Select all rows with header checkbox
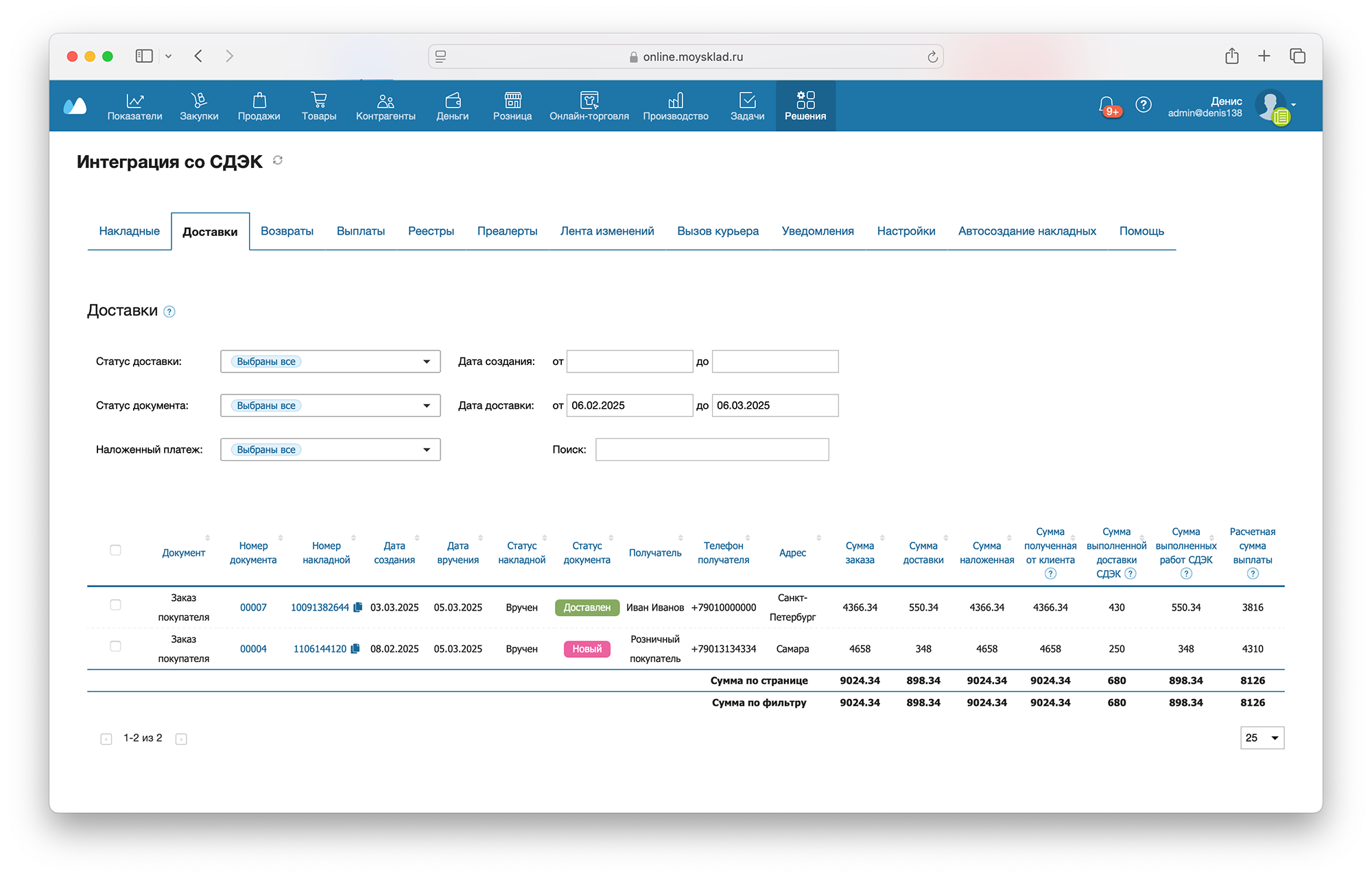Viewport: 1372px width, 878px height. 115,550
